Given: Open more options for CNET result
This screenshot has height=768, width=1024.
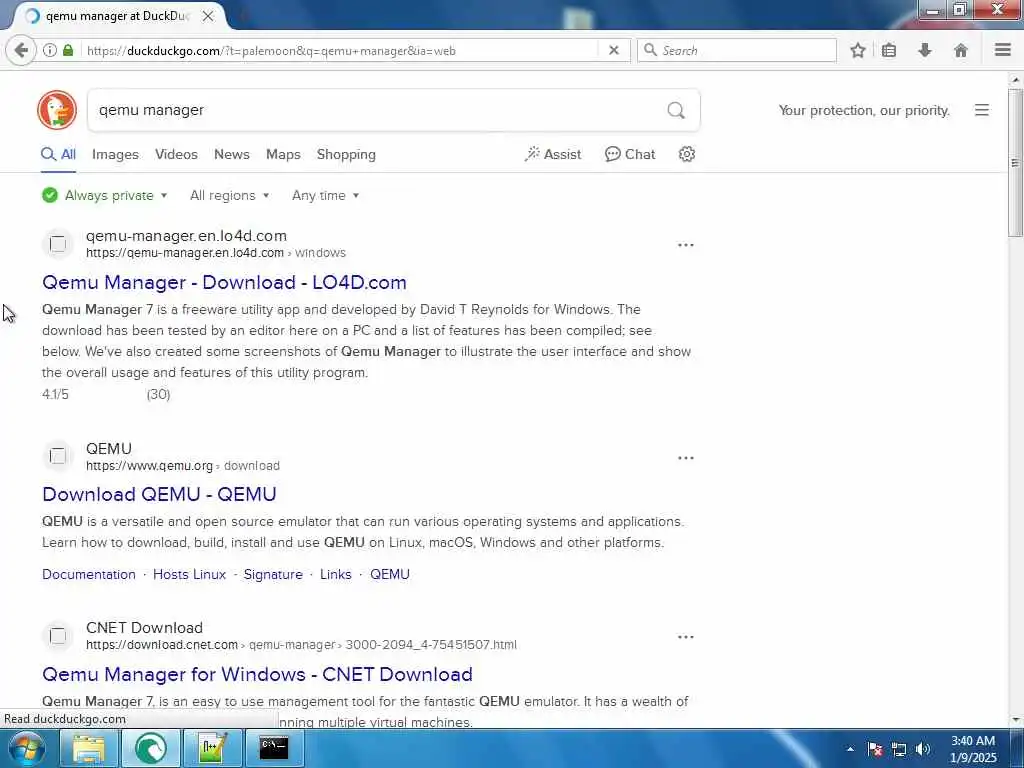Looking at the screenshot, I should 686,637.
